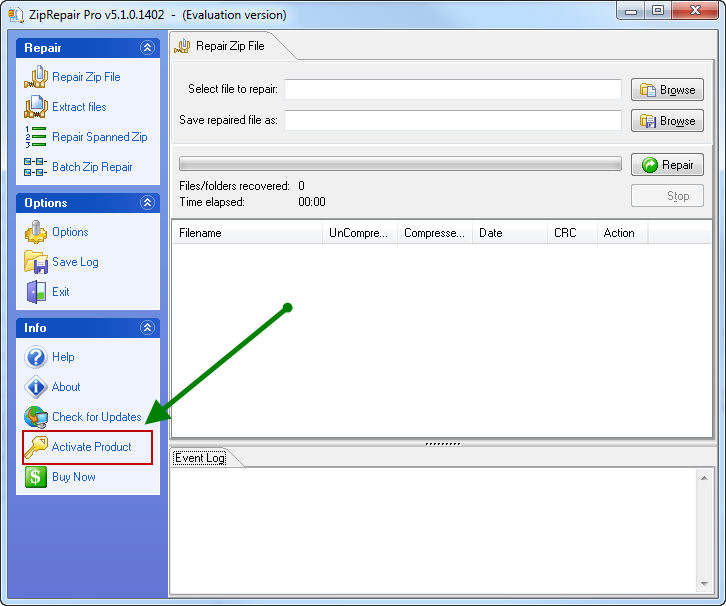This screenshot has height=606, width=726.
Task: Open Extract files tool icon
Action: [x=36, y=107]
